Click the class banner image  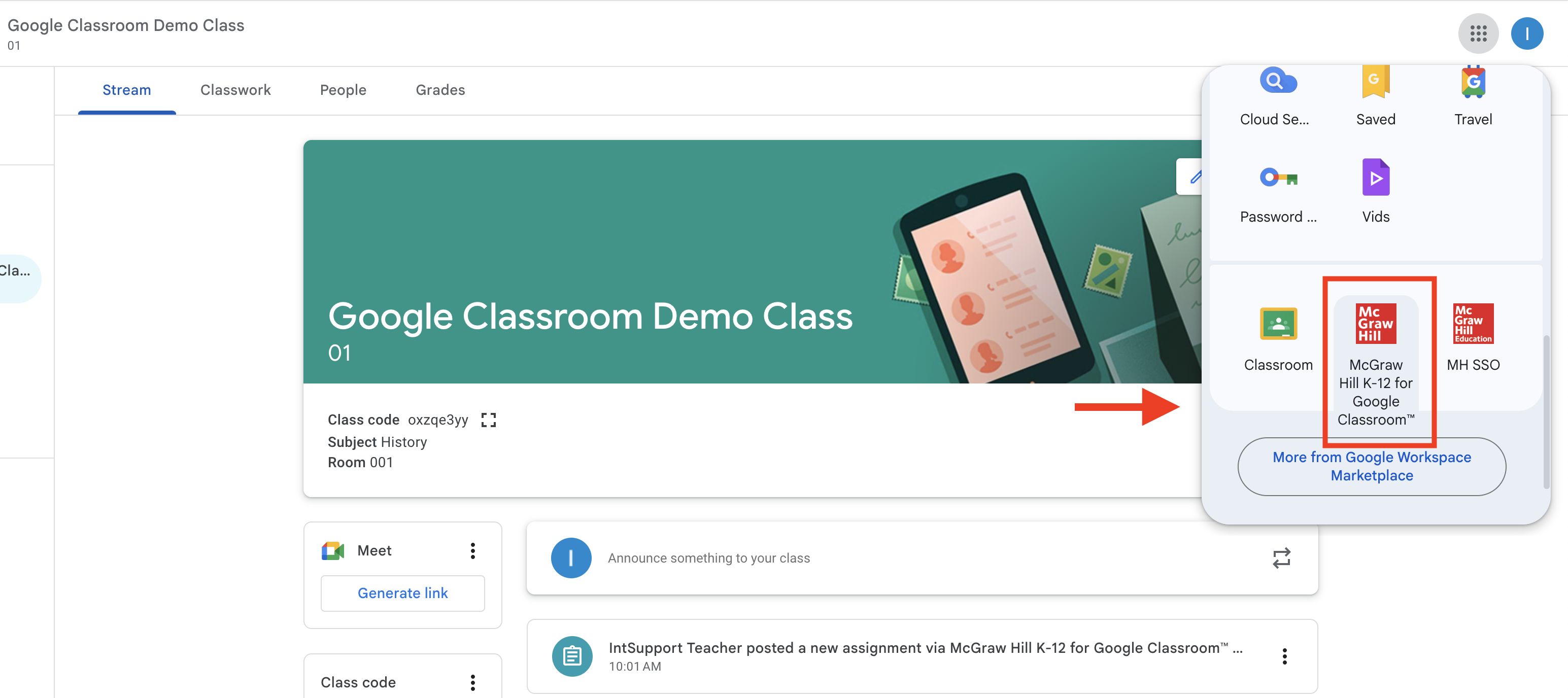click(x=753, y=262)
